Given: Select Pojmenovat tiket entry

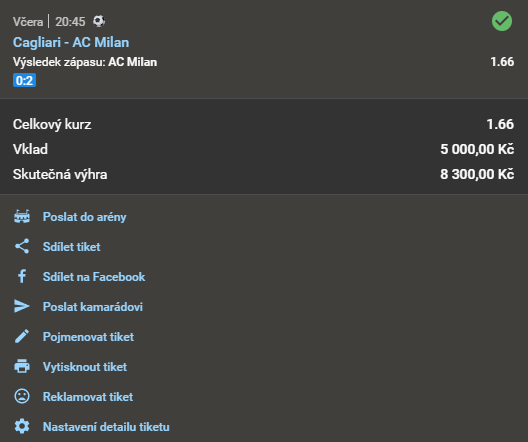Looking at the screenshot, I should coord(88,337).
